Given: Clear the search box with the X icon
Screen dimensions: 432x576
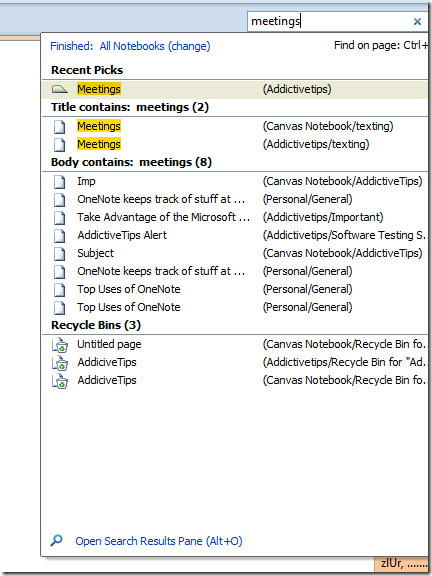Looking at the screenshot, I should (417, 22).
